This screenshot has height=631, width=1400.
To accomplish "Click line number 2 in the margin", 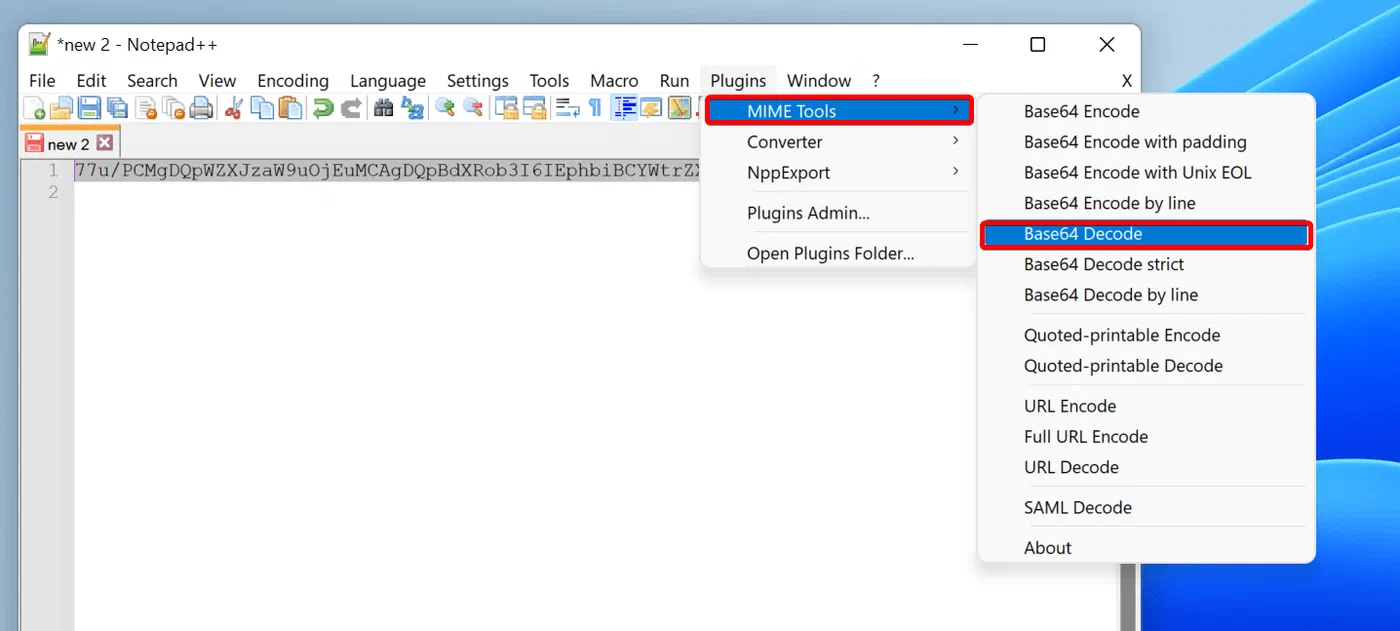I will coord(54,191).
